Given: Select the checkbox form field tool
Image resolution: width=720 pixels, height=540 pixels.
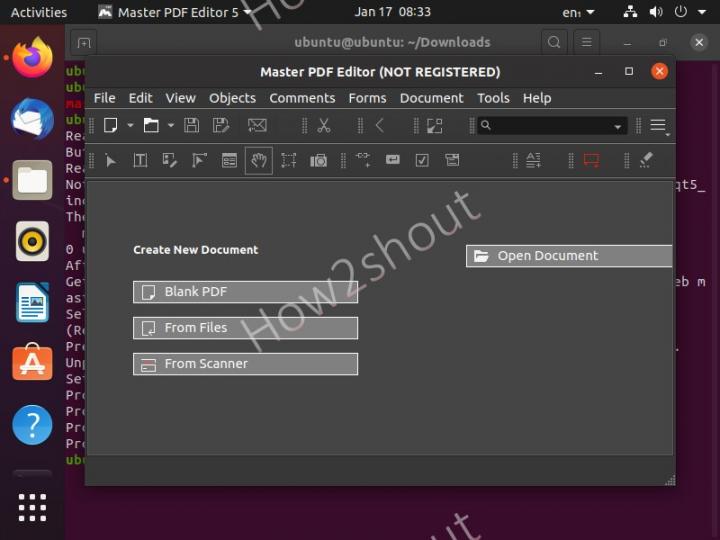Looking at the screenshot, I should 422,160.
